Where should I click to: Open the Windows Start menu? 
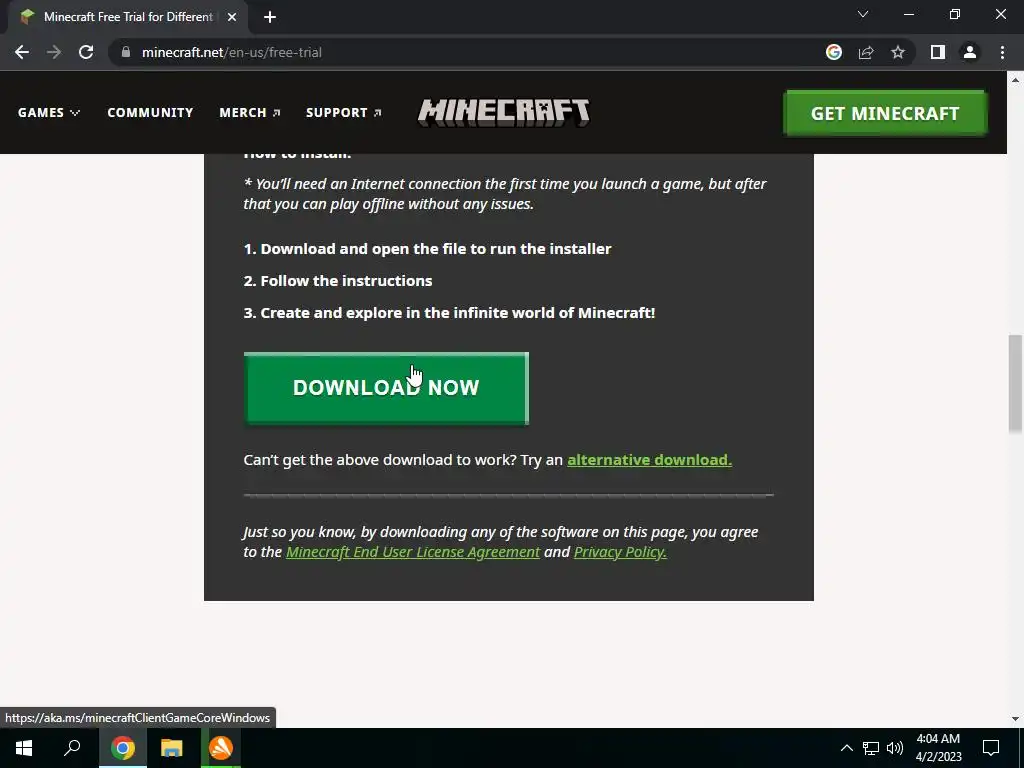pyautogui.click(x=24, y=748)
